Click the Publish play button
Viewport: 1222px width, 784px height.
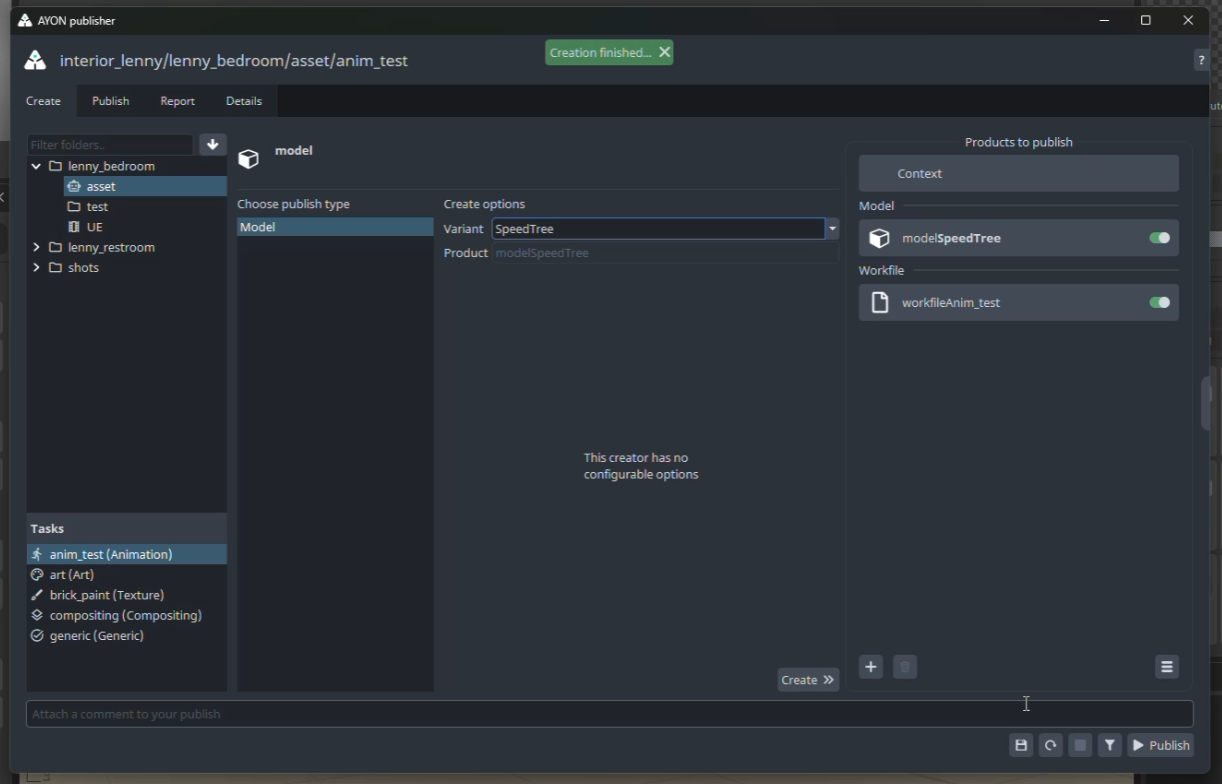pos(1160,745)
